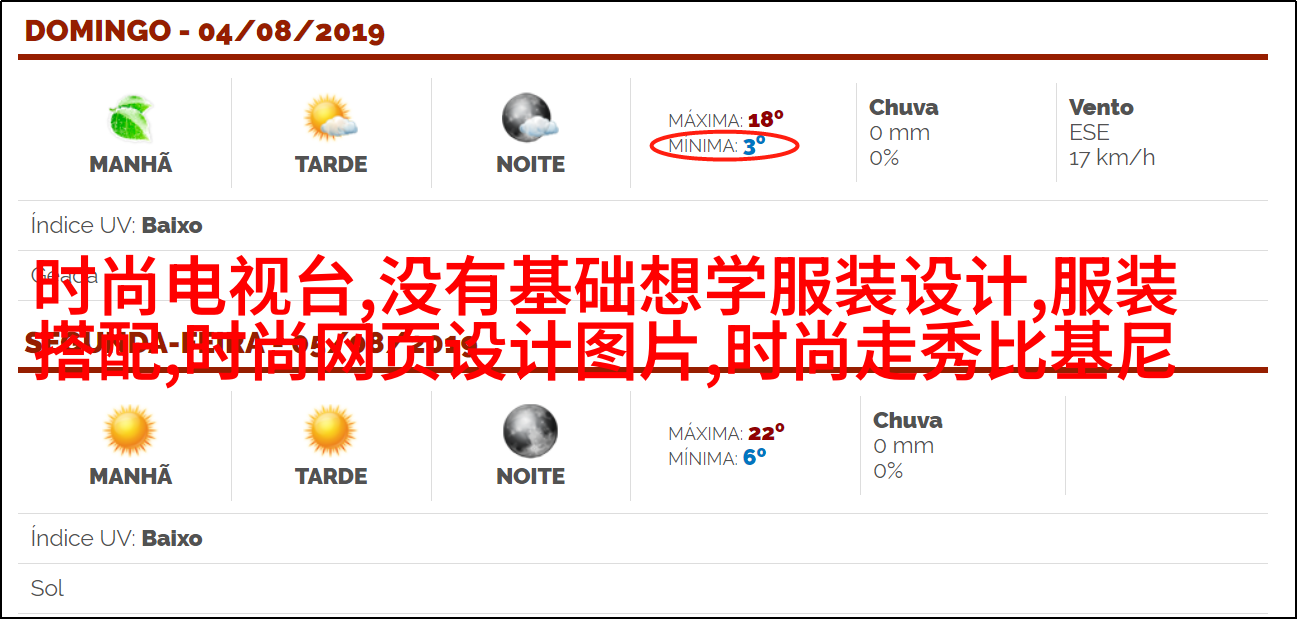1299x620 pixels.
Task: Click Sunday's Vento ESE wind block
Action: 1112,132
